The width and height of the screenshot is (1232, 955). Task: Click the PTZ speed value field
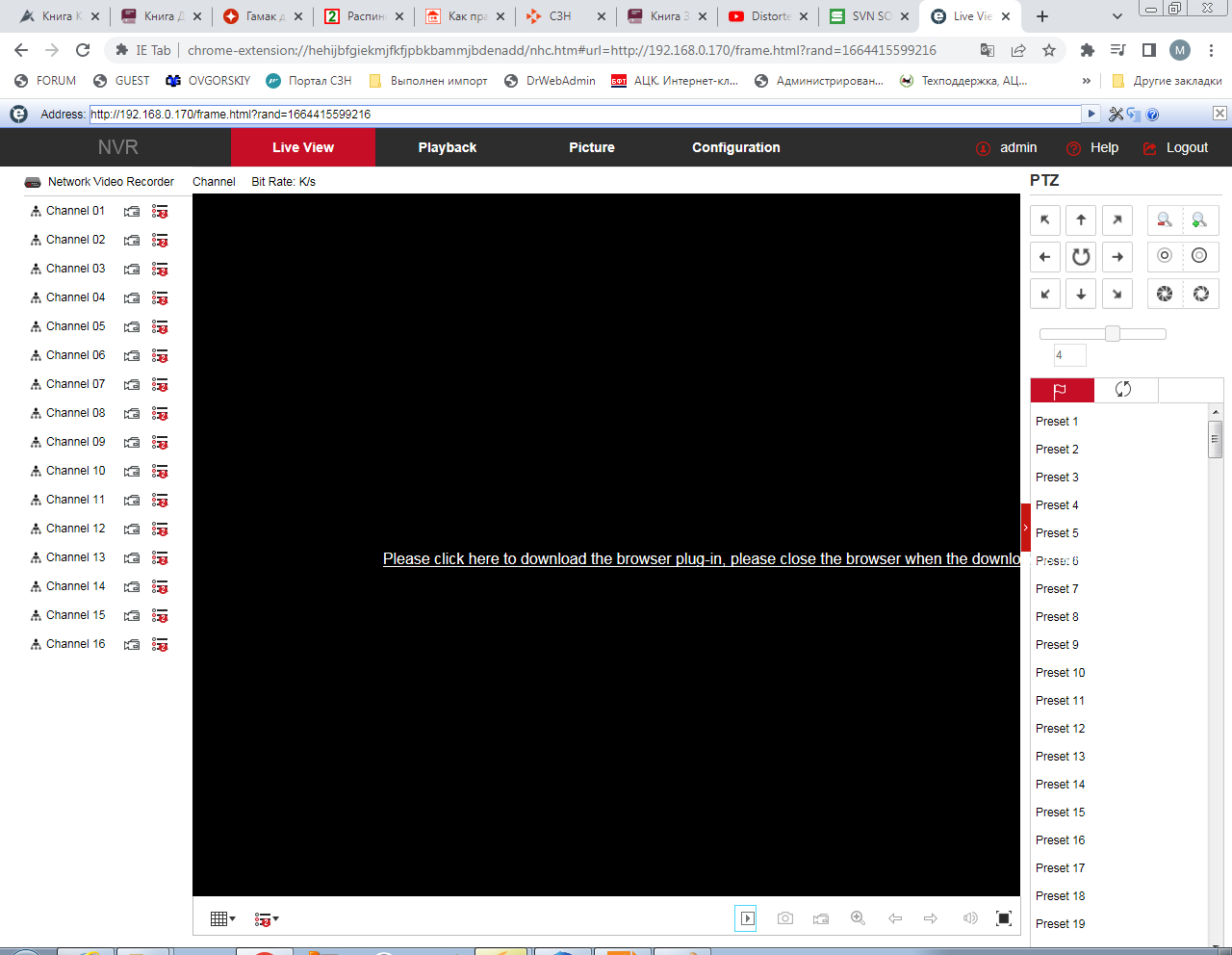[1070, 355]
